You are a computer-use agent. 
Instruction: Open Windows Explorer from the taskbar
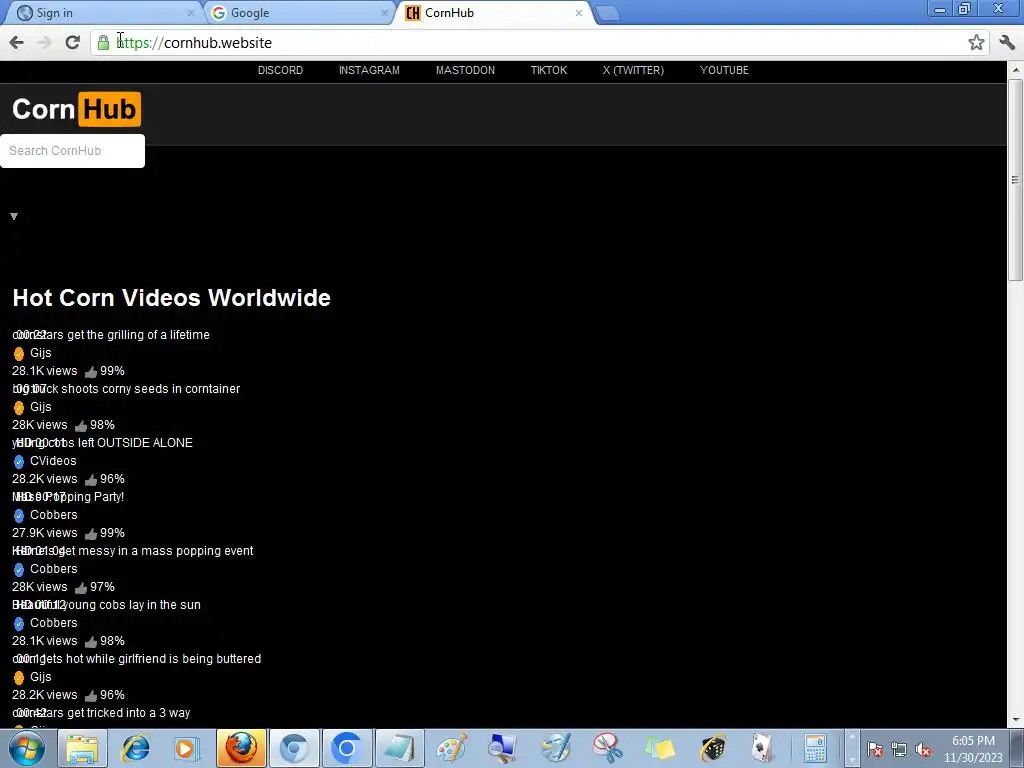point(82,748)
